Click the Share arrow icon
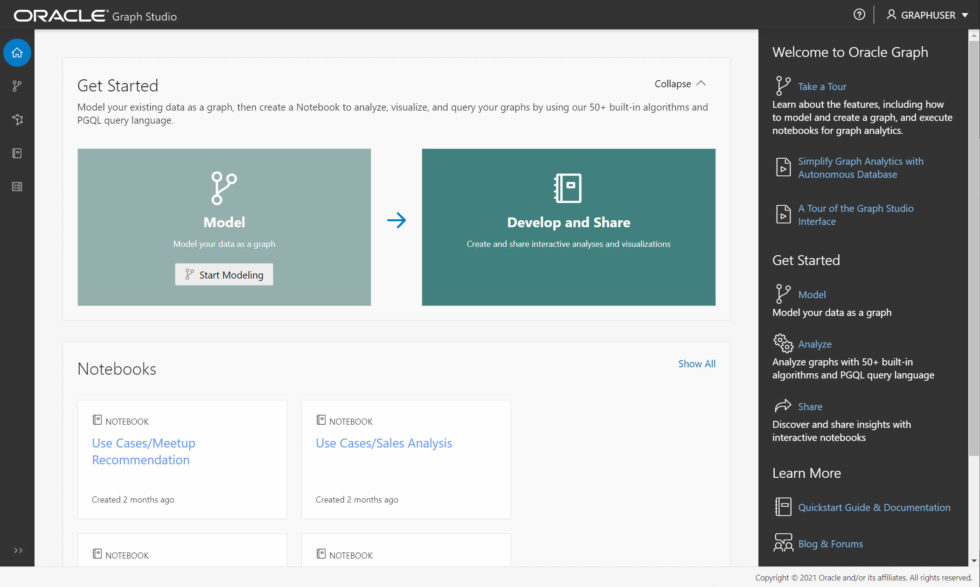 point(783,406)
